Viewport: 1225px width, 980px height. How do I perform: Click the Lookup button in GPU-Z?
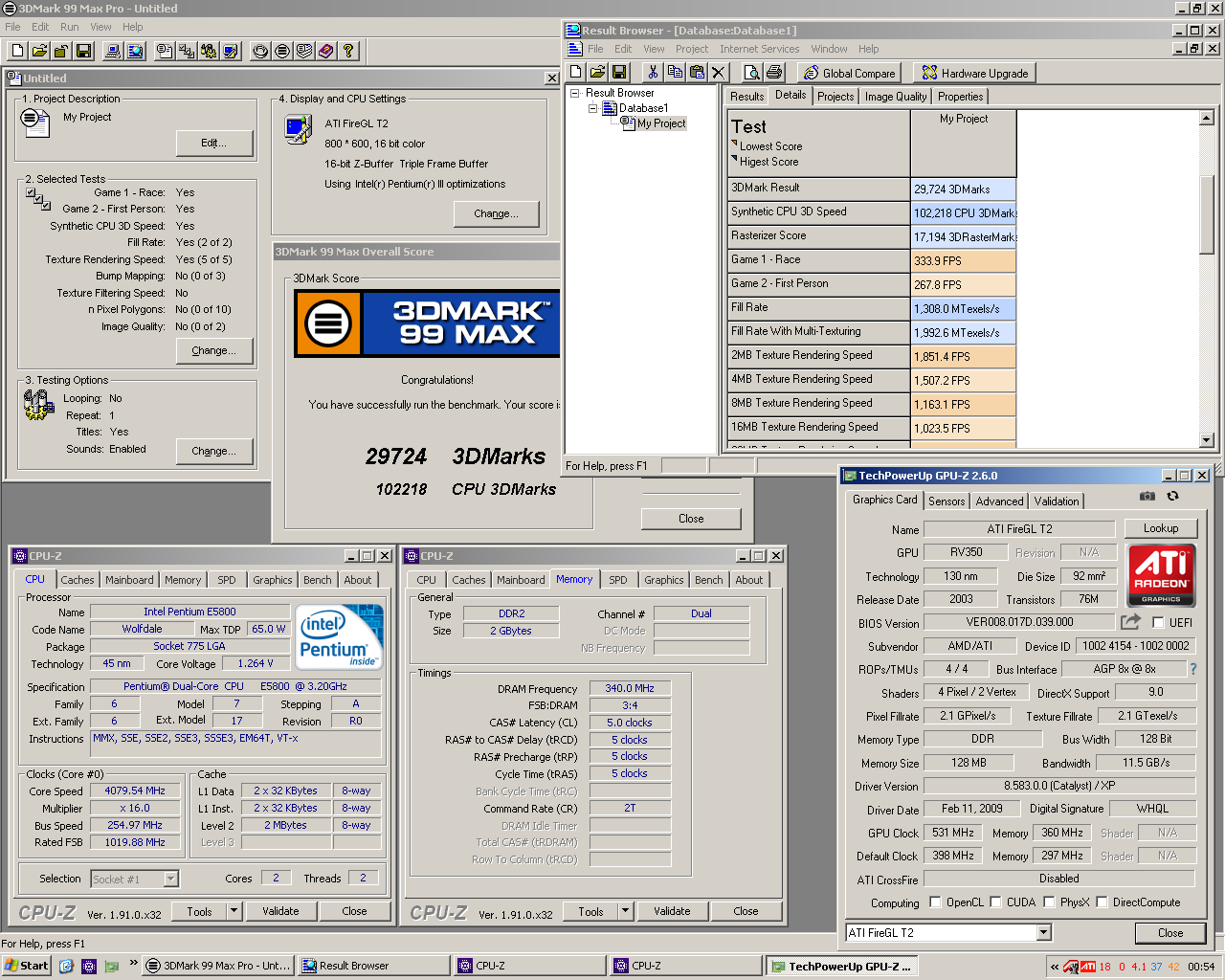tap(1161, 528)
